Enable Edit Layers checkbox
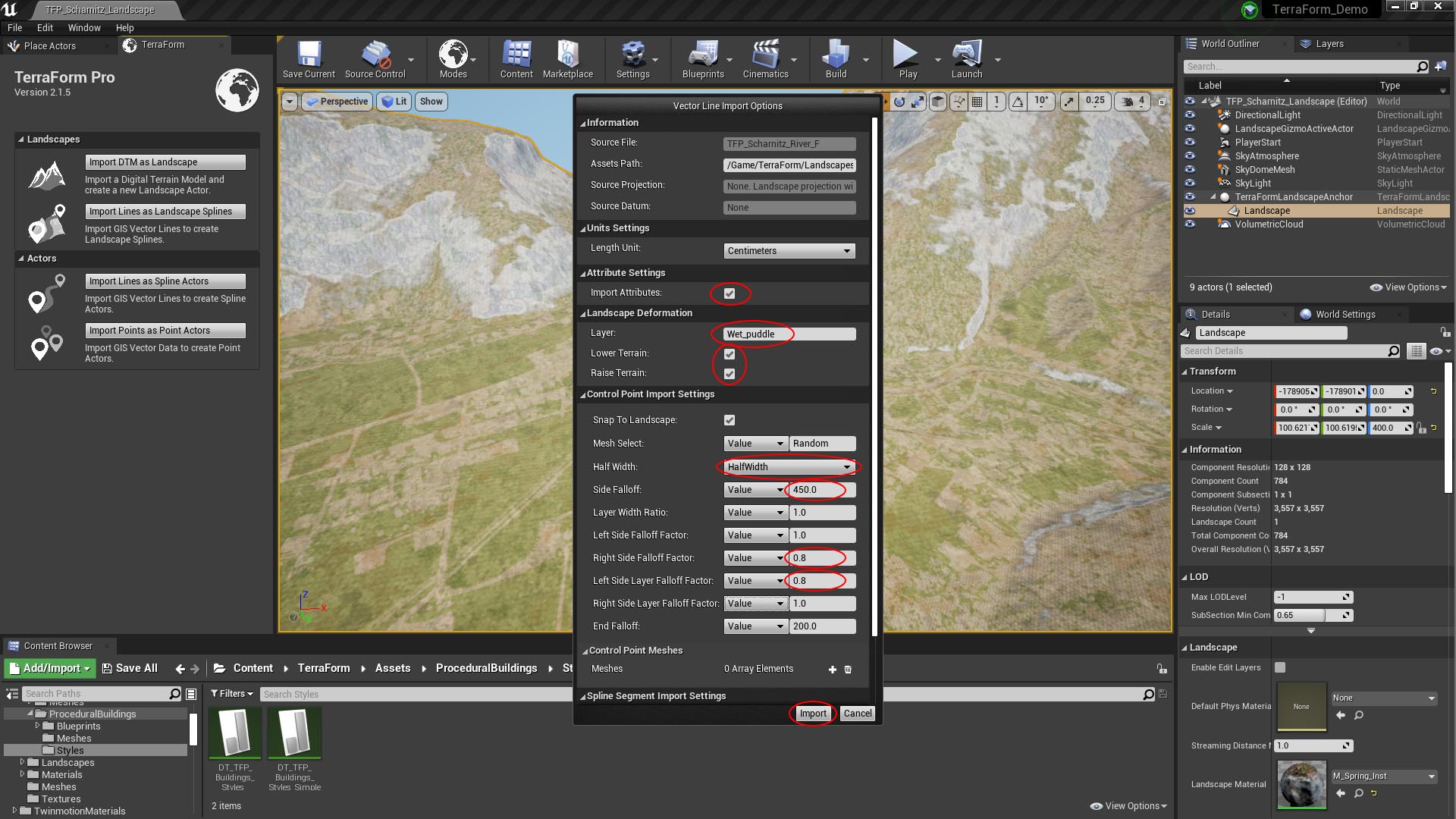 [1280, 667]
